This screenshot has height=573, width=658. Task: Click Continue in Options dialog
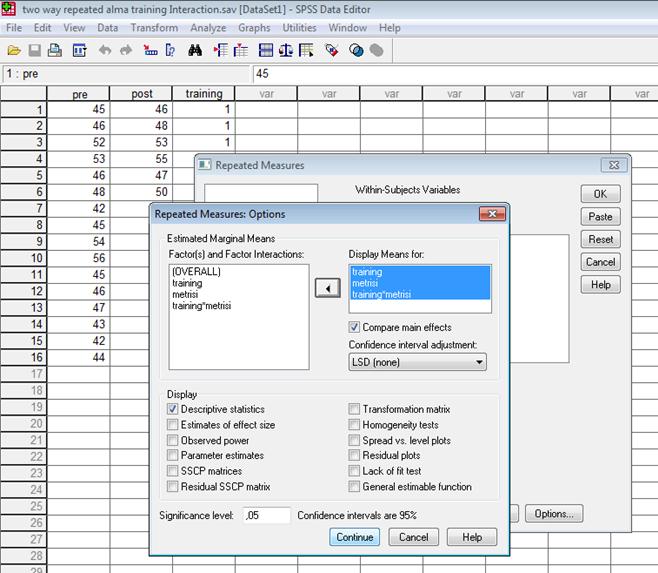[355, 537]
